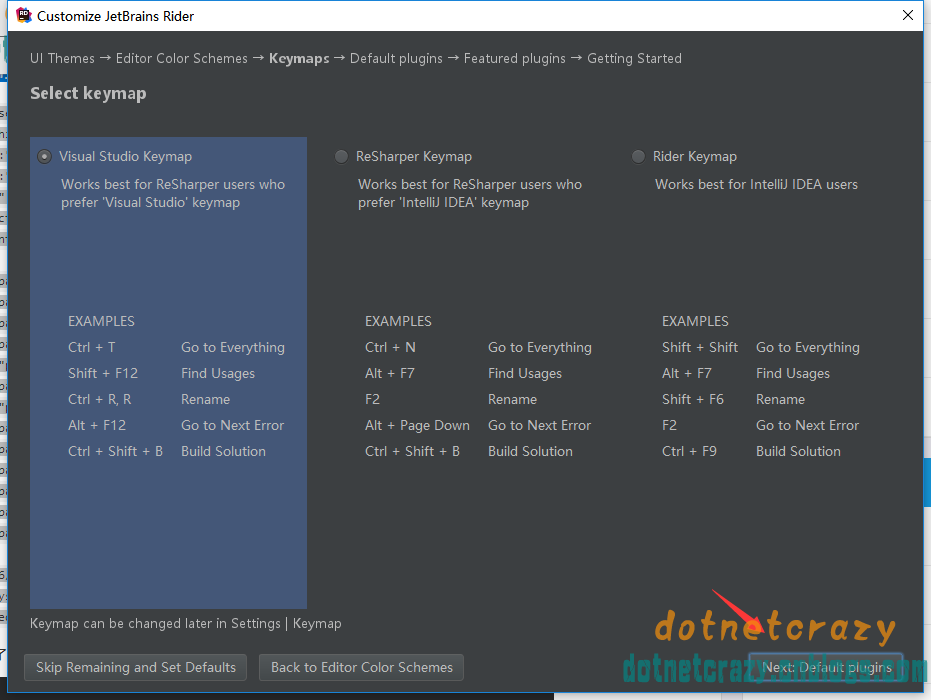Click the Keymaps breadcrumb step
Screen dimensions: 931x700
tap(299, 59)
